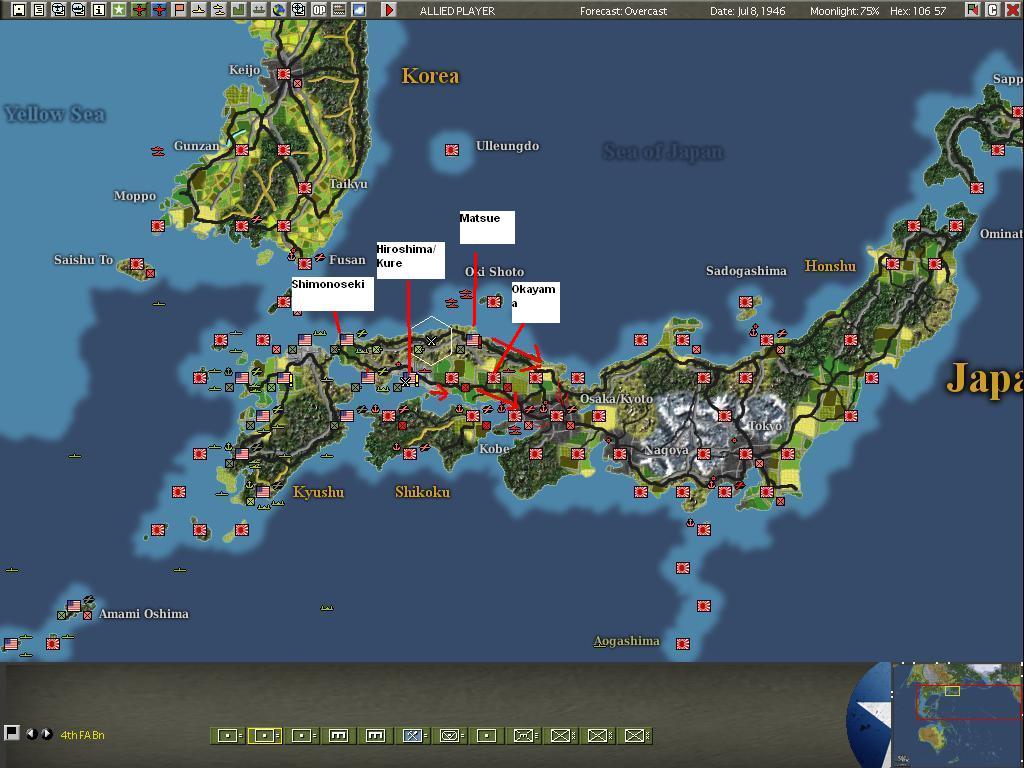Click the 'Osaka/Kyoto' map label

pos(616,398)
